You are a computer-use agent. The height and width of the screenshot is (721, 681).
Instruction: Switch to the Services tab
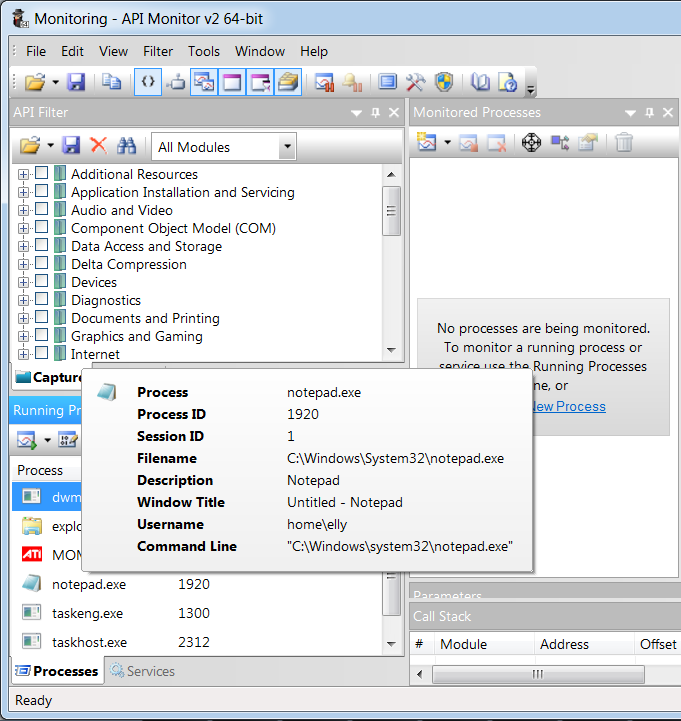click(x=143, y=671)
